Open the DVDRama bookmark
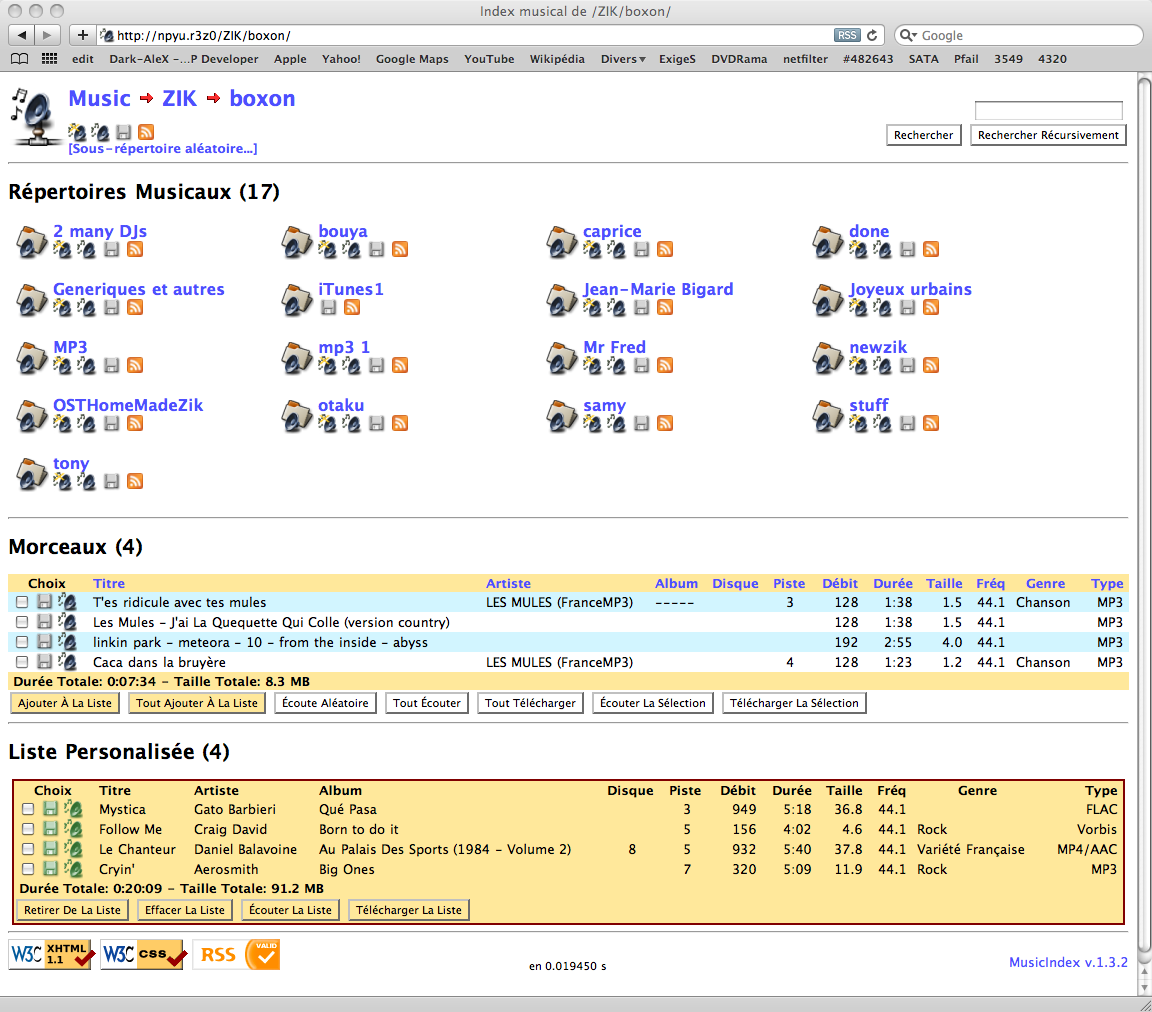 coord(738,59)
